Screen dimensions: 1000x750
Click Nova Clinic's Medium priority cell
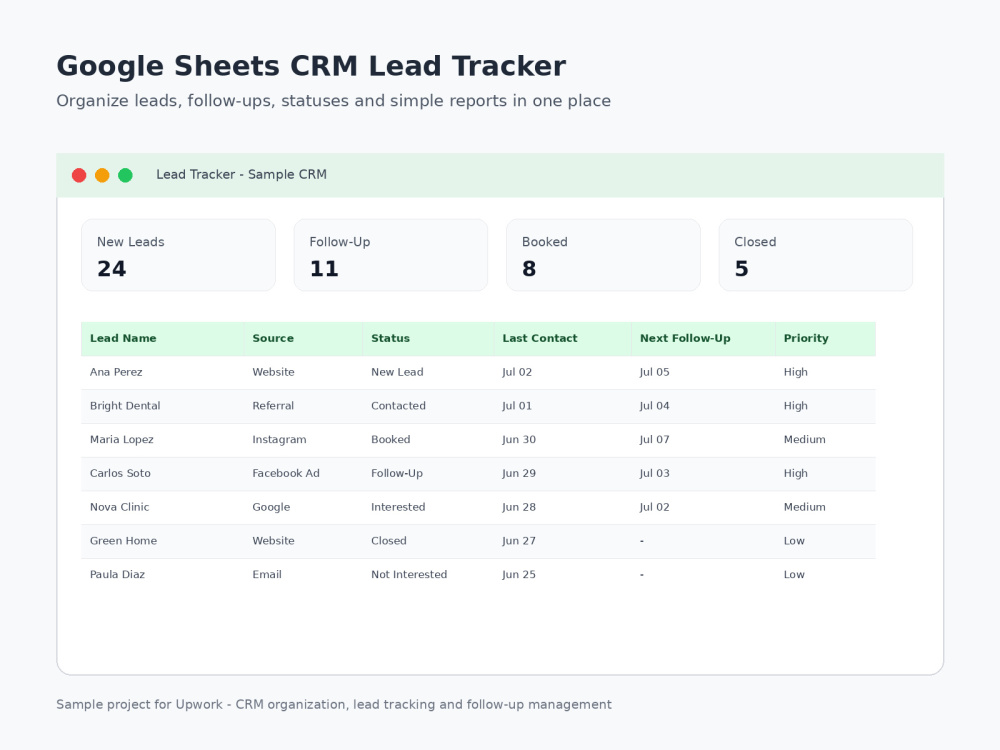(x=825, y=508)
